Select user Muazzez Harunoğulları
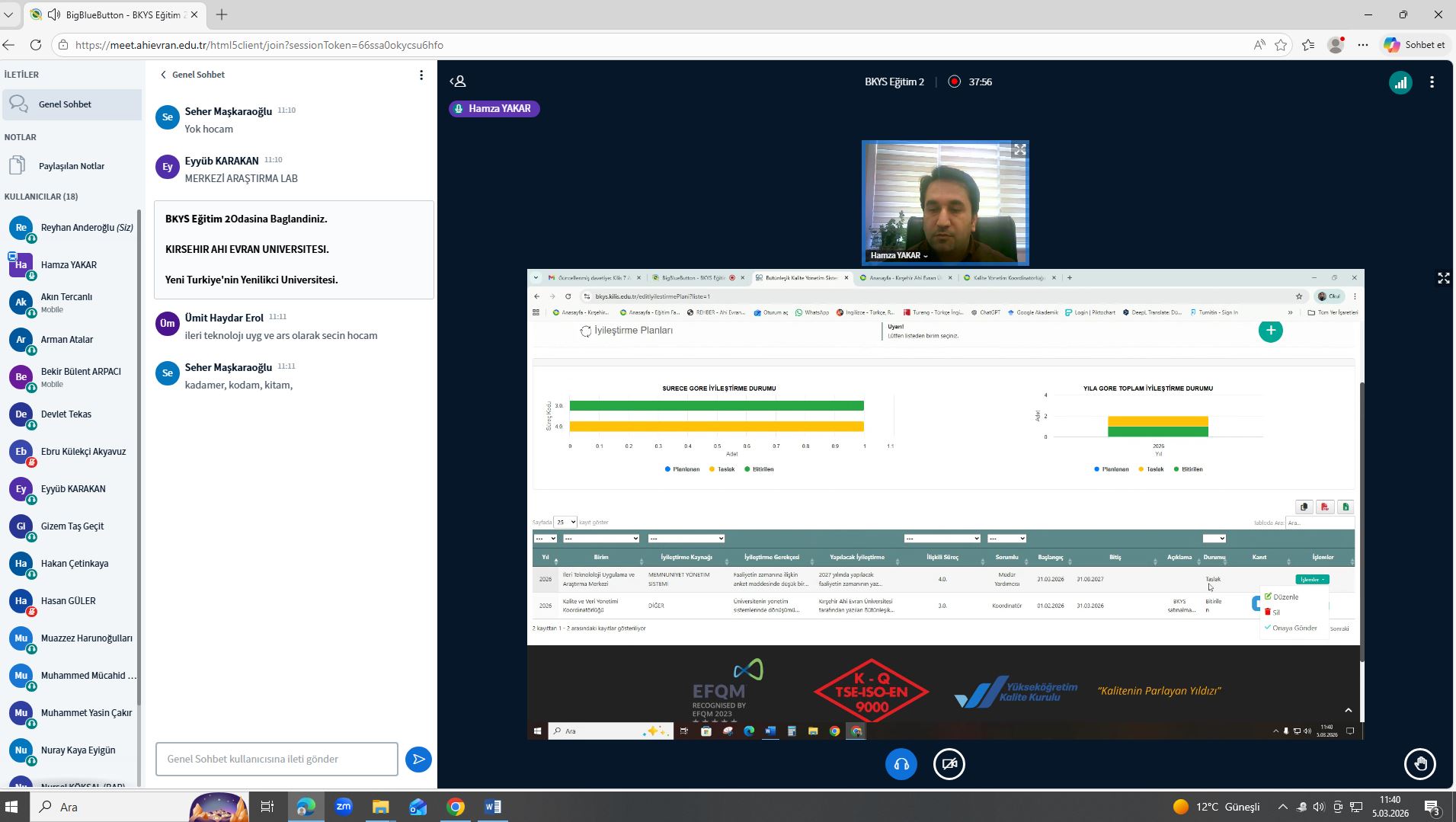The height and width of the screenshot is (822, 1456). pos(72,638)
